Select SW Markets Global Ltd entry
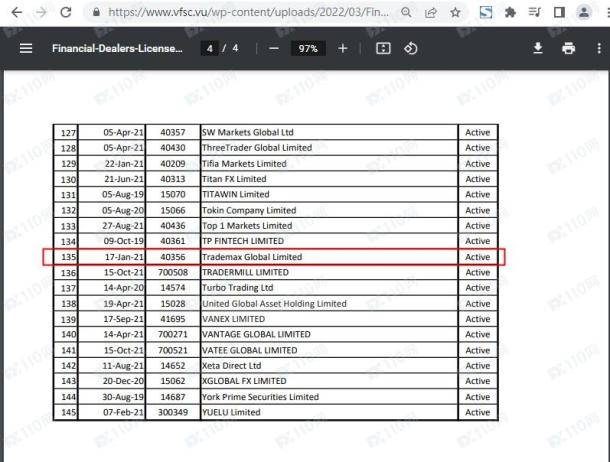The image size is (610, 462). (247, 132)
